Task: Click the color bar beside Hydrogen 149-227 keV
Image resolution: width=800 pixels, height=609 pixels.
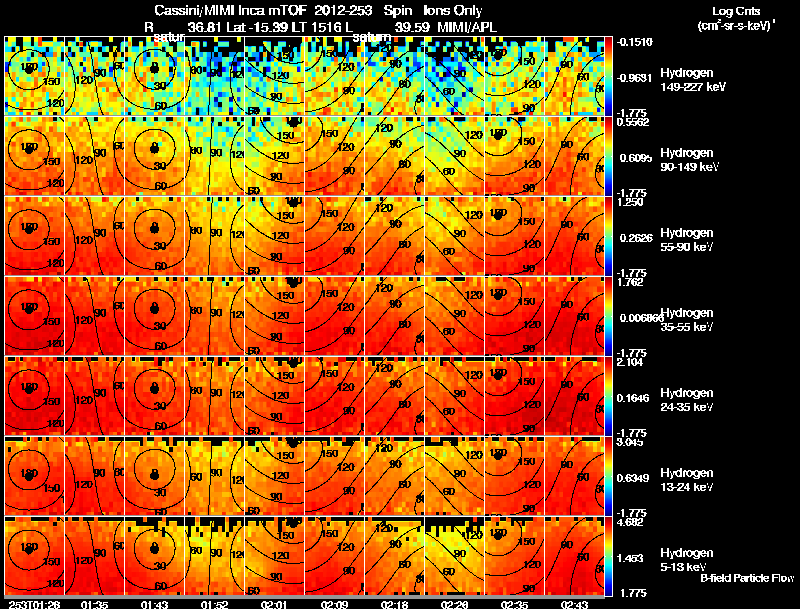Action: point(609,76)
